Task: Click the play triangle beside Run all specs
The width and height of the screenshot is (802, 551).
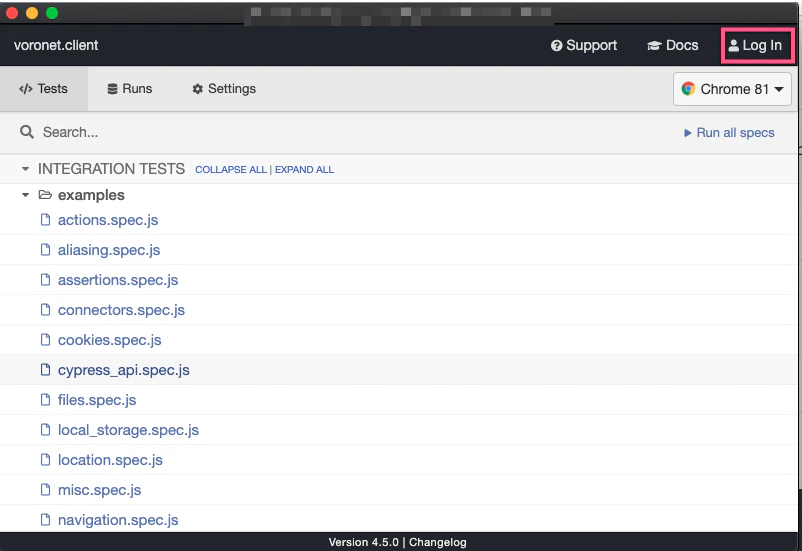Action: click(x=687, y=133)
